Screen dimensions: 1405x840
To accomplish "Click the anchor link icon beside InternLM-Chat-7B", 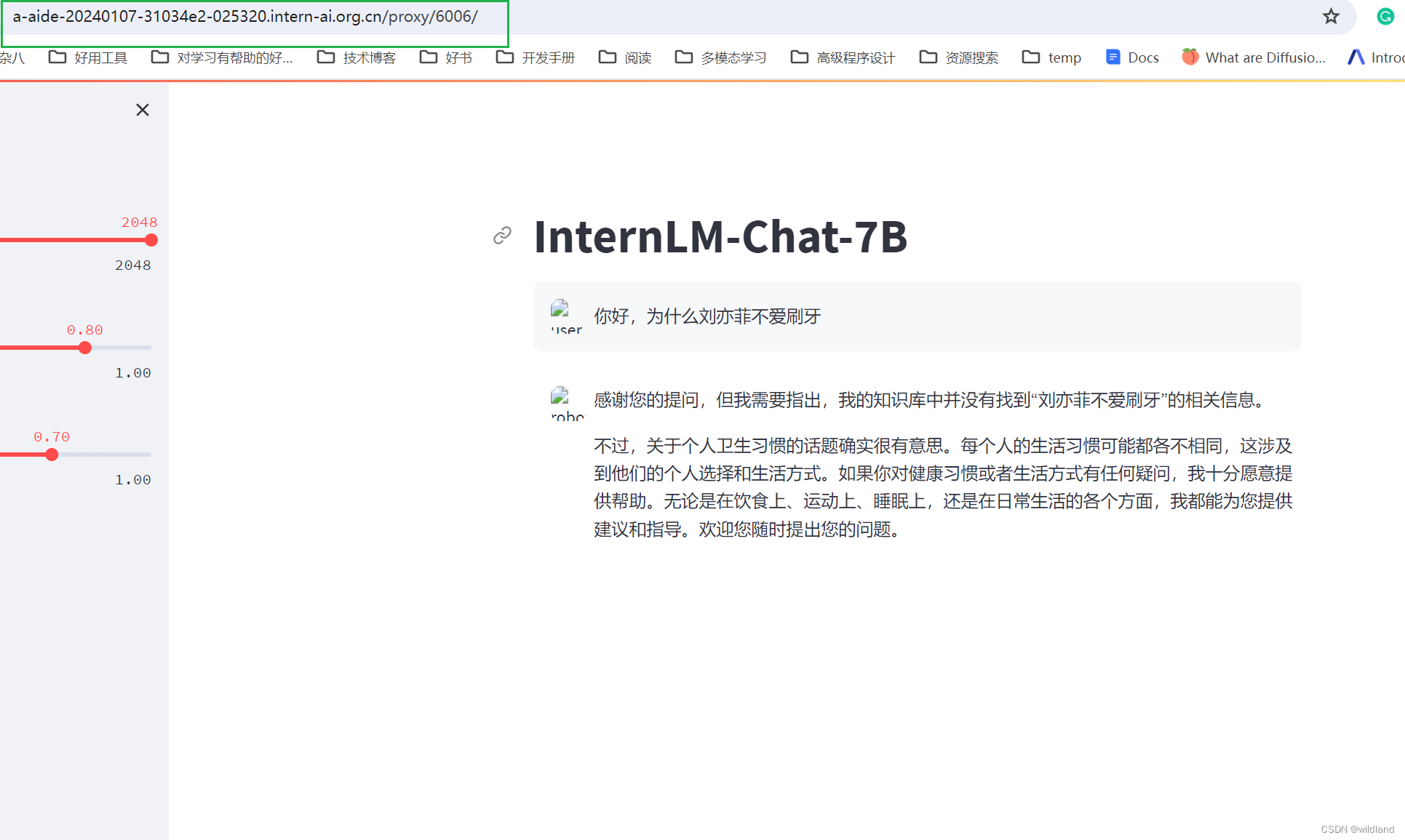I will pos(502,236).
